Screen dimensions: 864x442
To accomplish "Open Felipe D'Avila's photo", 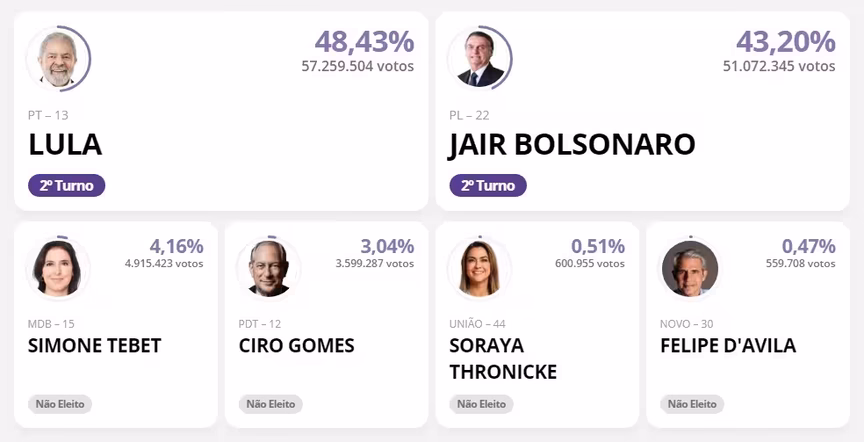I will pos(690,268).
